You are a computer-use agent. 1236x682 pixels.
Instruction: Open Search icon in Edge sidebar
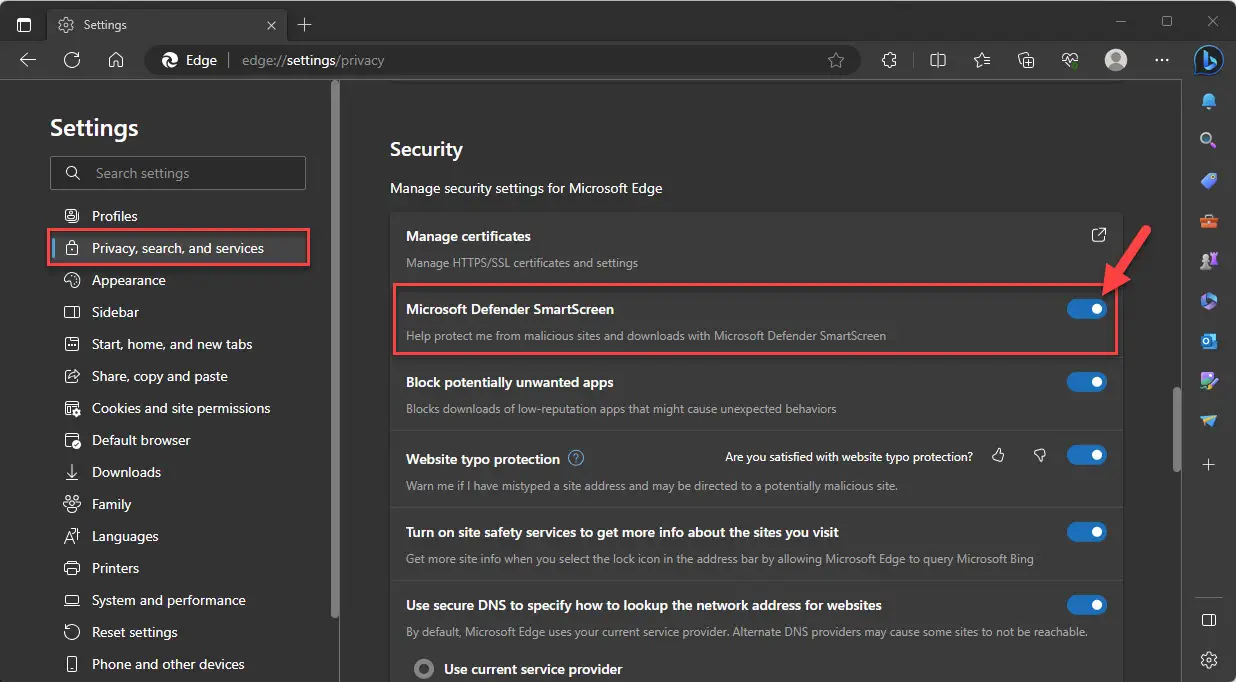coord(1209,140)
